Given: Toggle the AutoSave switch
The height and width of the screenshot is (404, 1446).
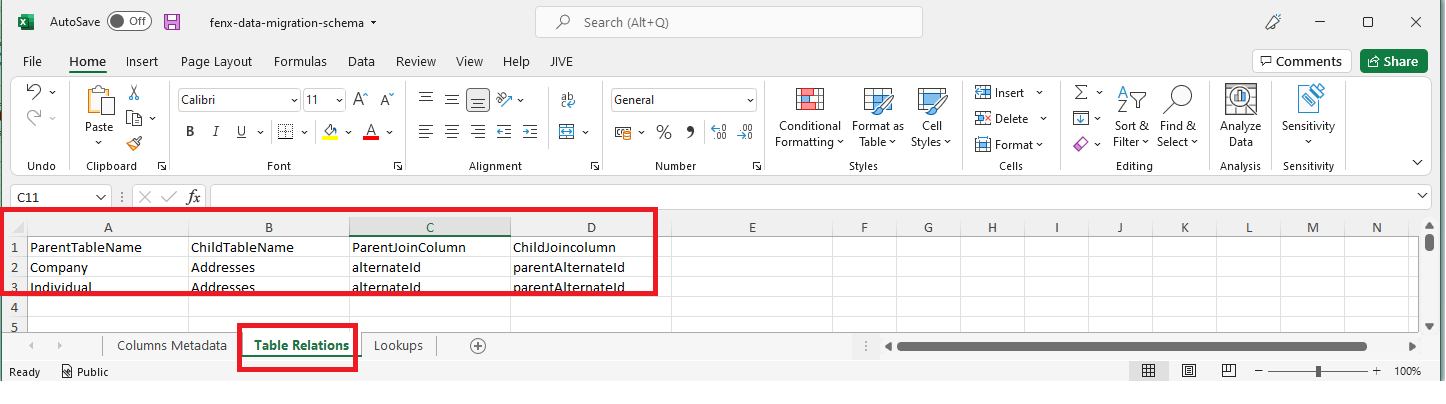Looking at the screenshot, I should tap(129, 21).
